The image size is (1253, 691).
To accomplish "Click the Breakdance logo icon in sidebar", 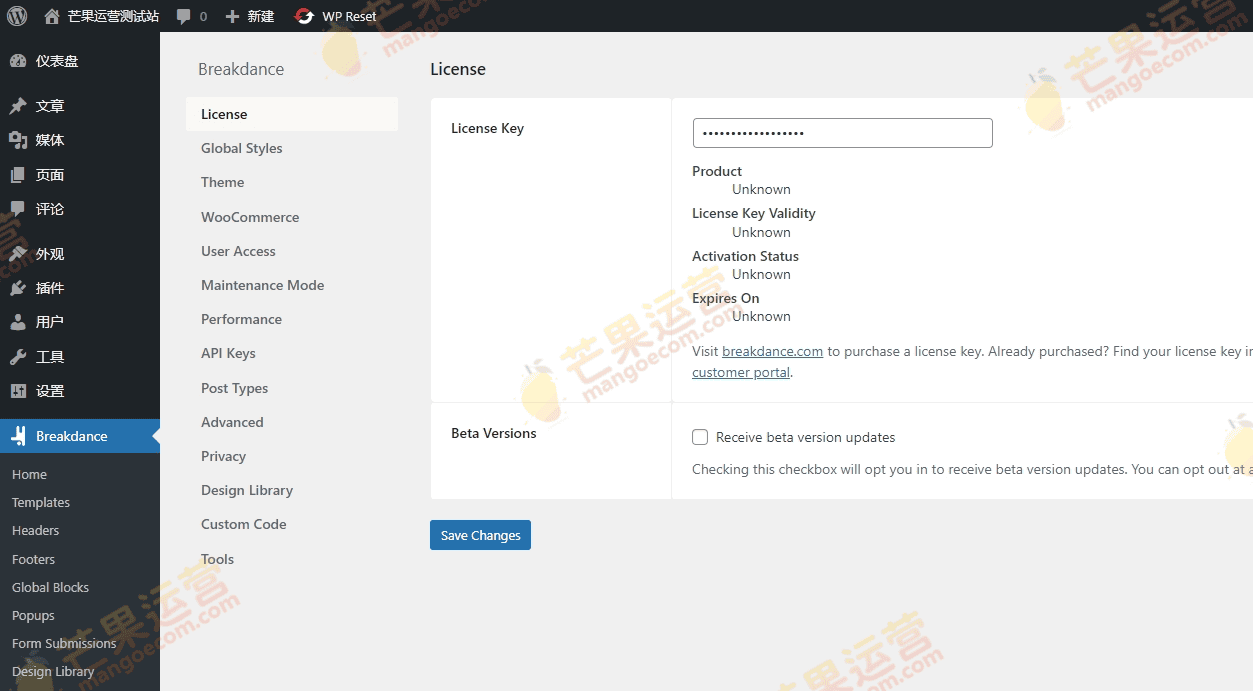I will [x=18, y=436].
